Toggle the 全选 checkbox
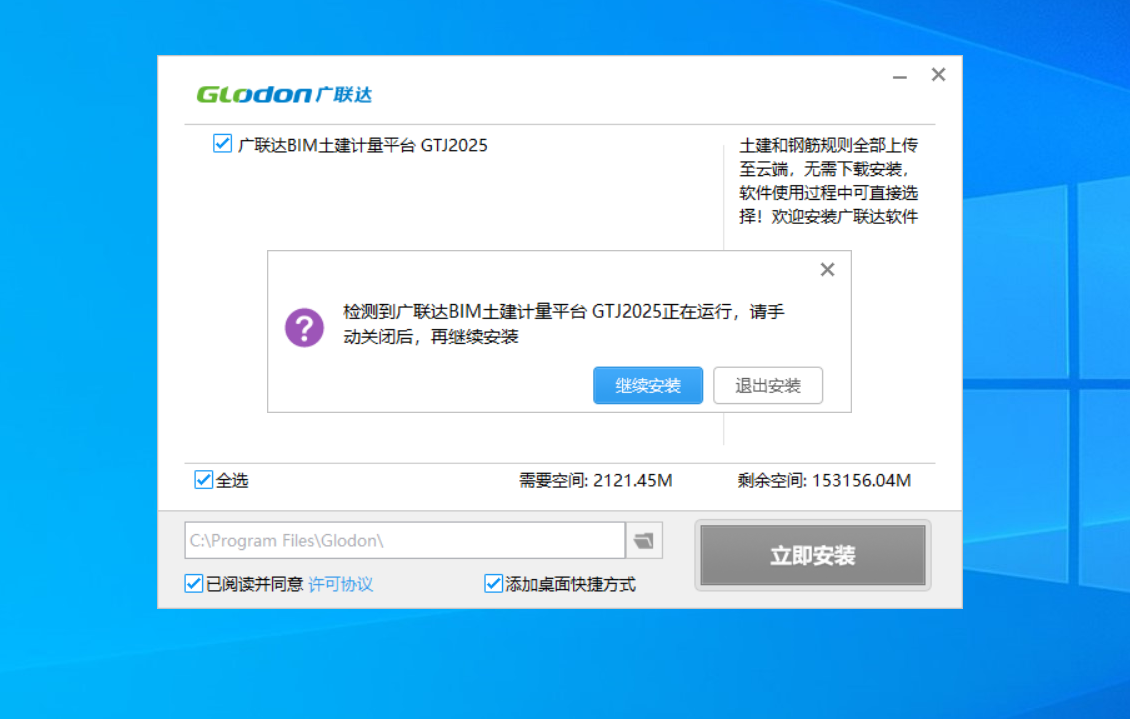The width and height of the screenshot is (1130, 719). click(203, 480)
